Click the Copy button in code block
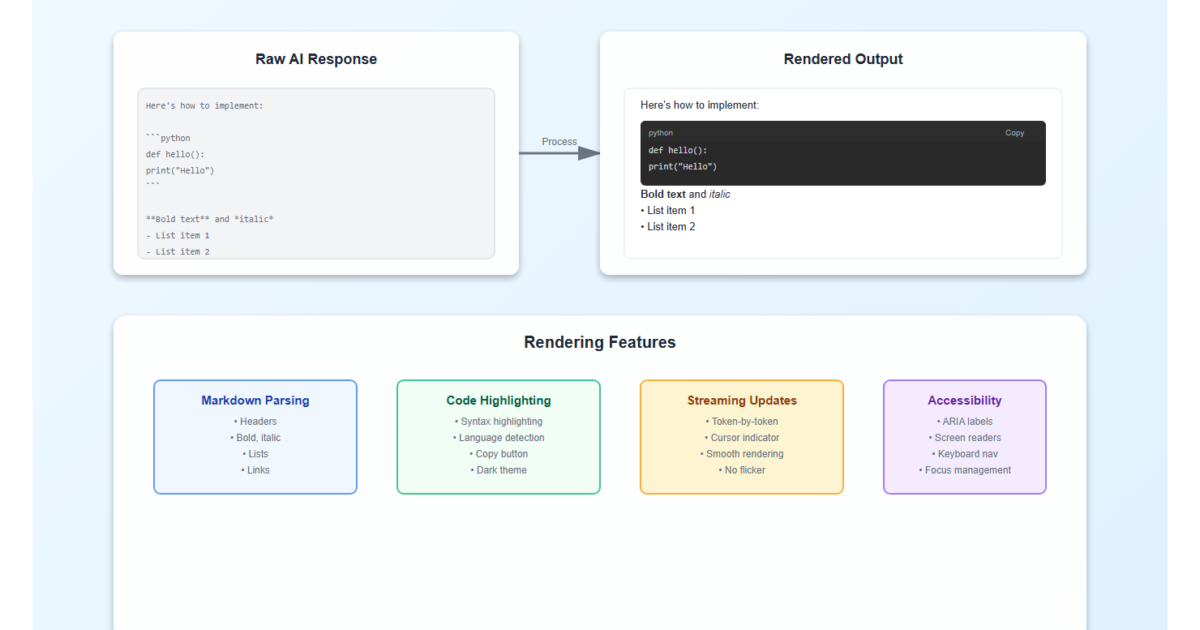This screenshot has width=1200, height=630. point(1014,133)
